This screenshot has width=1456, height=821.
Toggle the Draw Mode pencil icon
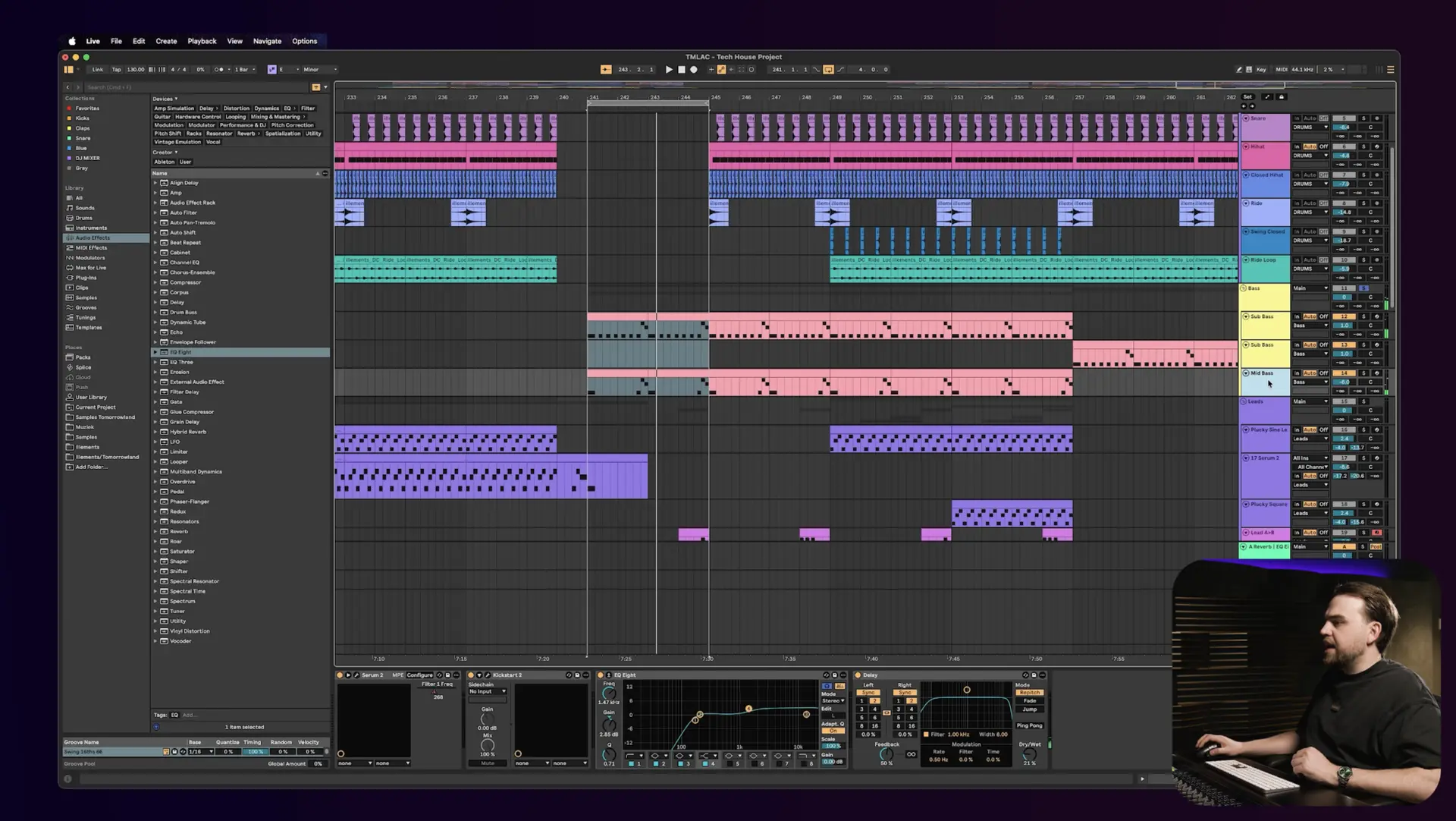point(1239,70)
